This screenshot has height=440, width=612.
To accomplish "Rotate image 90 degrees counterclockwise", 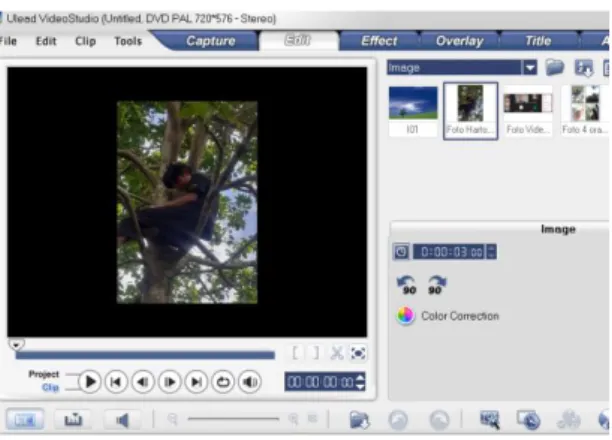I will click(x=407, y=285).
